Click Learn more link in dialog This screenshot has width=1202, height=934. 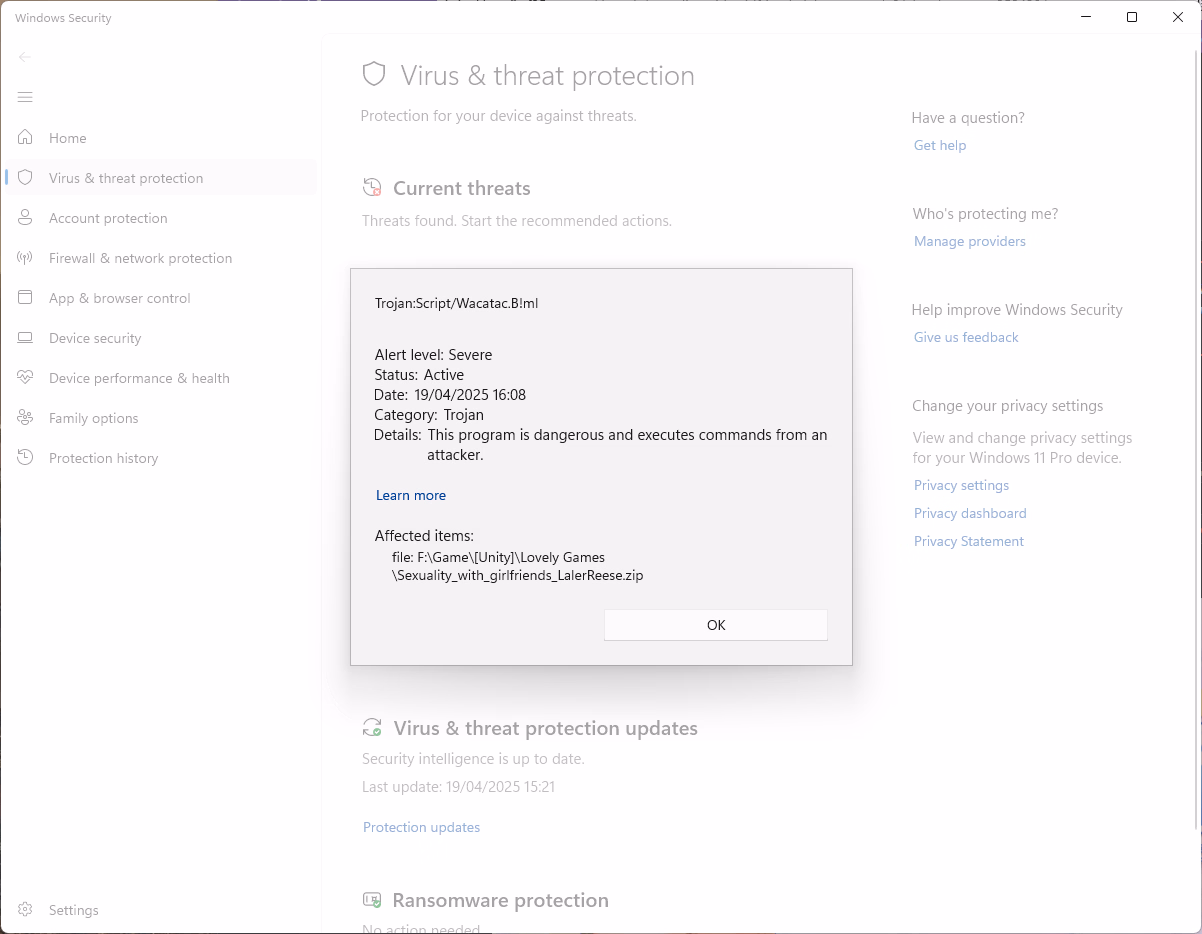(x=411, y=495)
